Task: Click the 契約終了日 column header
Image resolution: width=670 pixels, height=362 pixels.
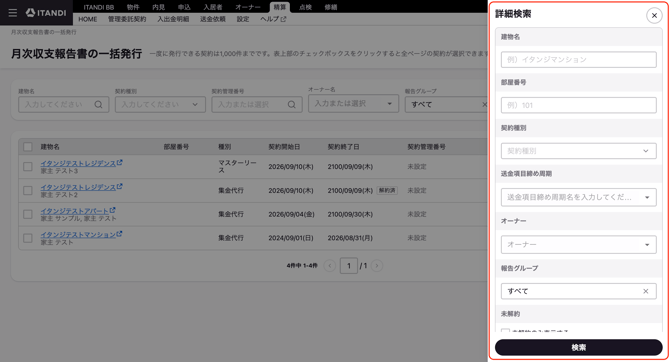Action: click(344, 147)
